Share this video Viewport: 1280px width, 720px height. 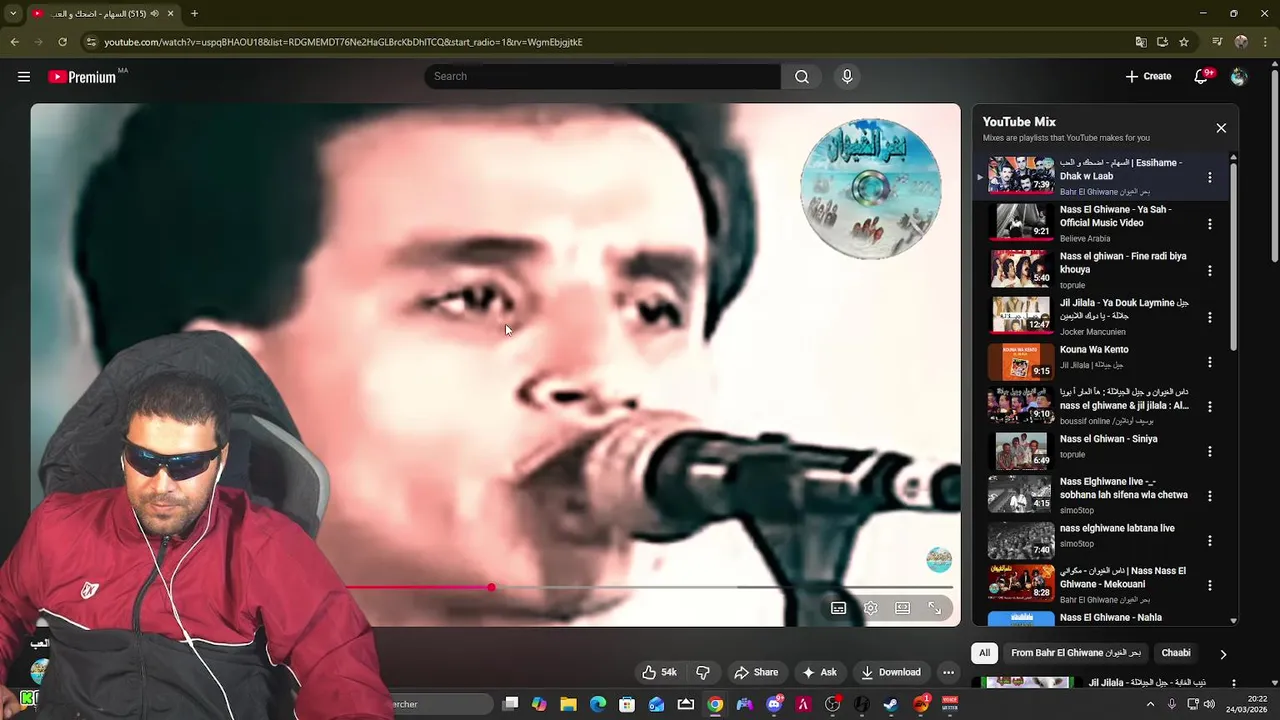756,672
